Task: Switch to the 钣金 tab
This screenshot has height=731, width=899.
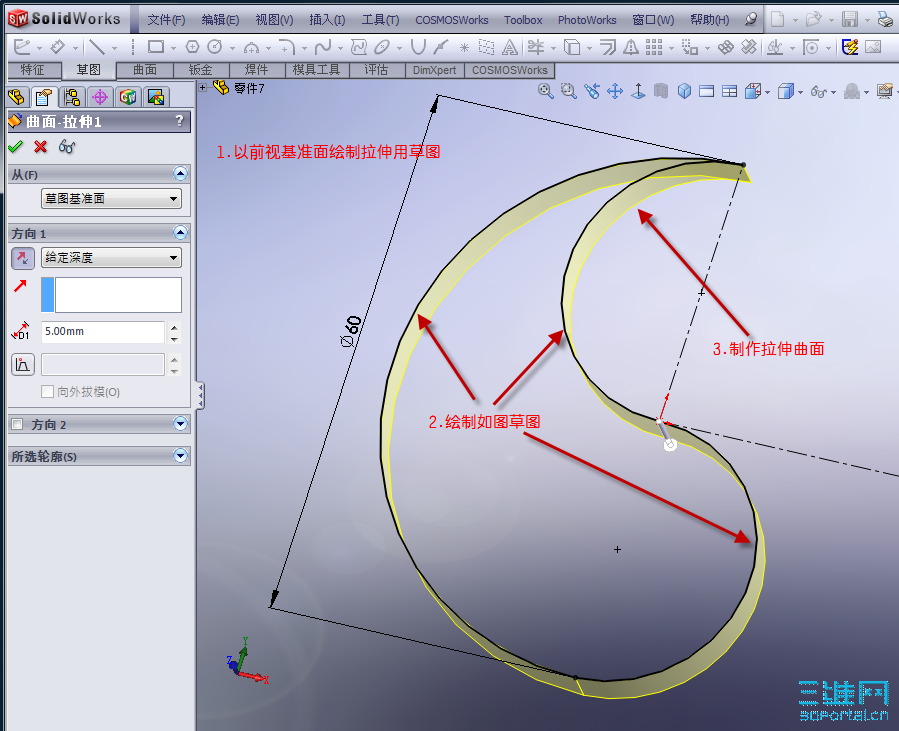Action: (x=201, y=70)
